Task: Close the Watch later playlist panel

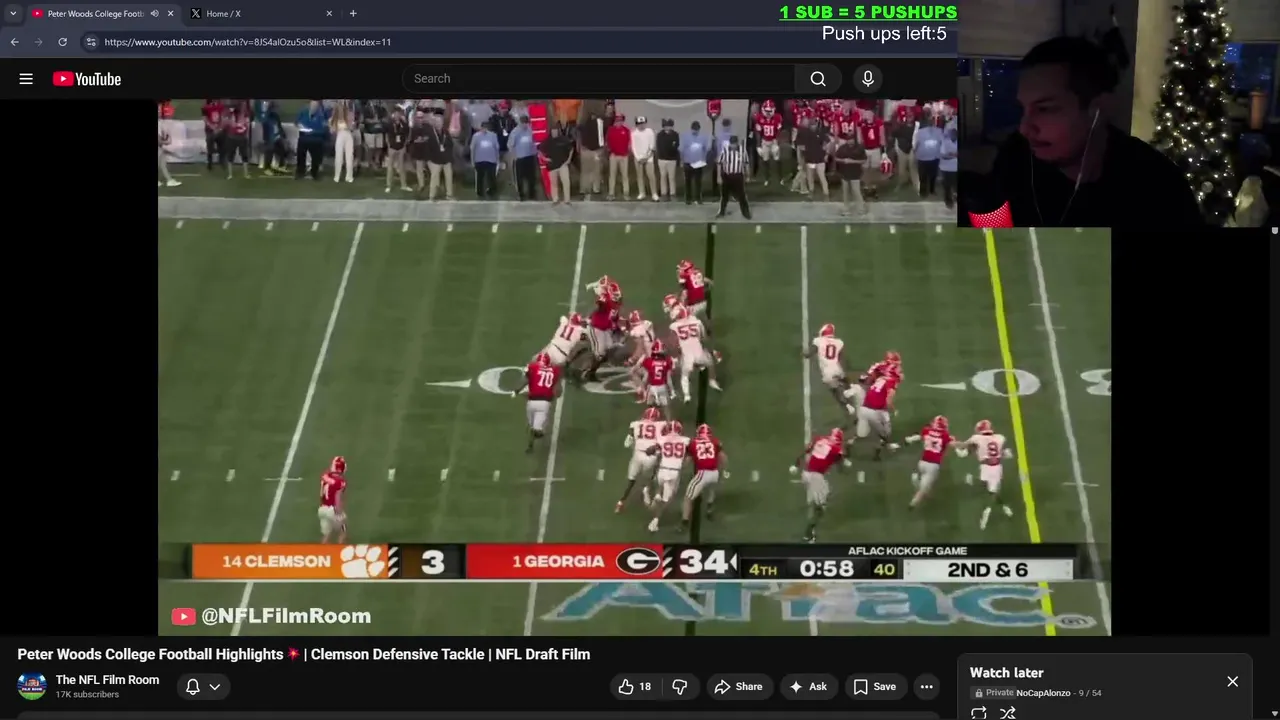Action: coord(1233,682)
